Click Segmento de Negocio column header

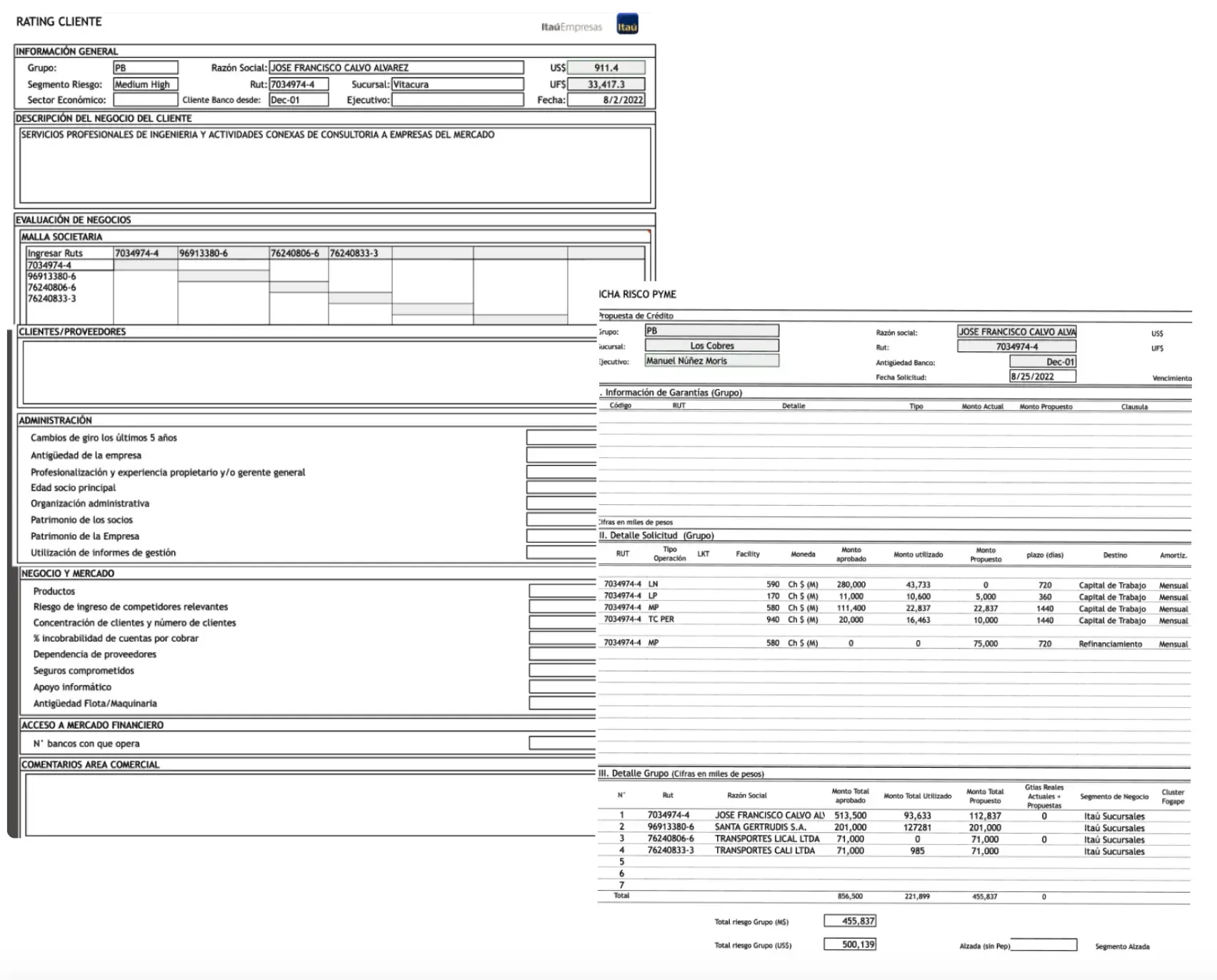click(x=1114, y=796)
